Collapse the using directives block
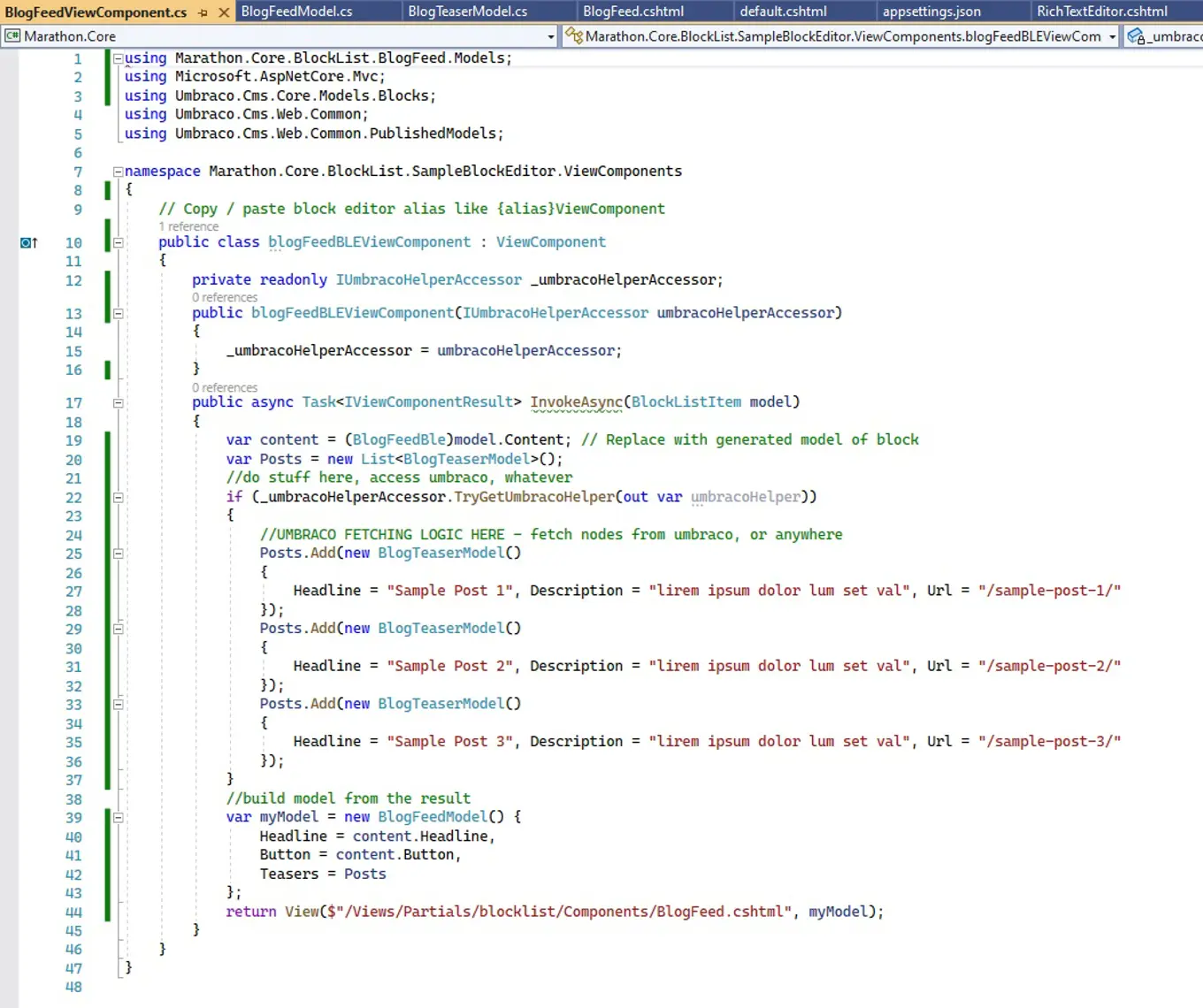The image size is (1203, 1008). pyautogui.click(x=118, y=58)
